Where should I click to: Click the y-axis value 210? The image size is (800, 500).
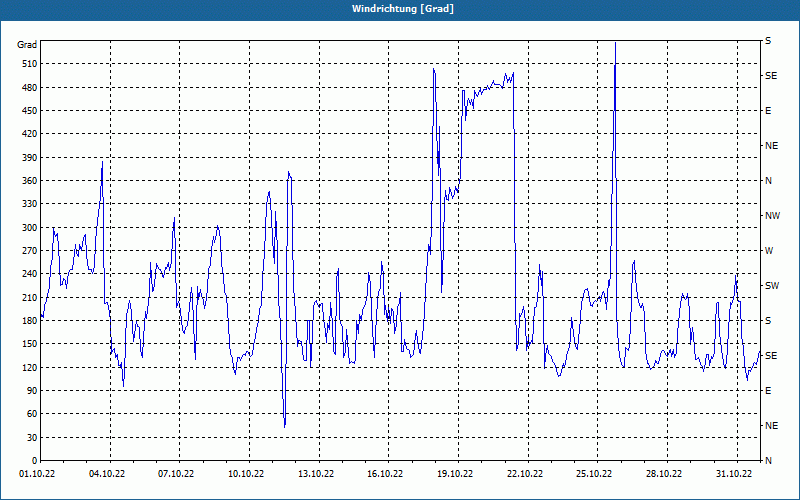pyautogui.click(x=30, y=297)
